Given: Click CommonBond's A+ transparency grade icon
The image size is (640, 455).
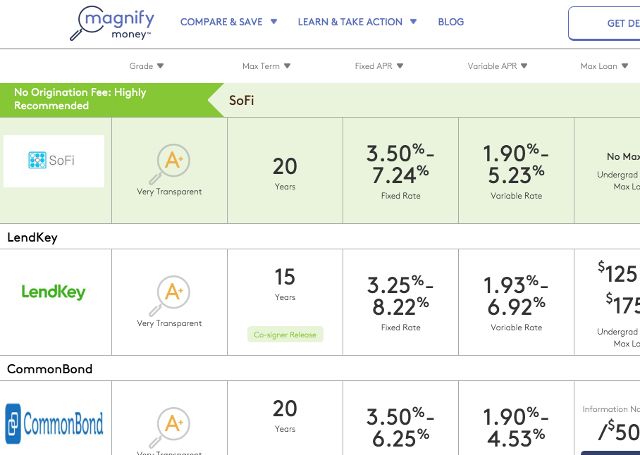Looking at the screenshot, I should pos(169,424).
